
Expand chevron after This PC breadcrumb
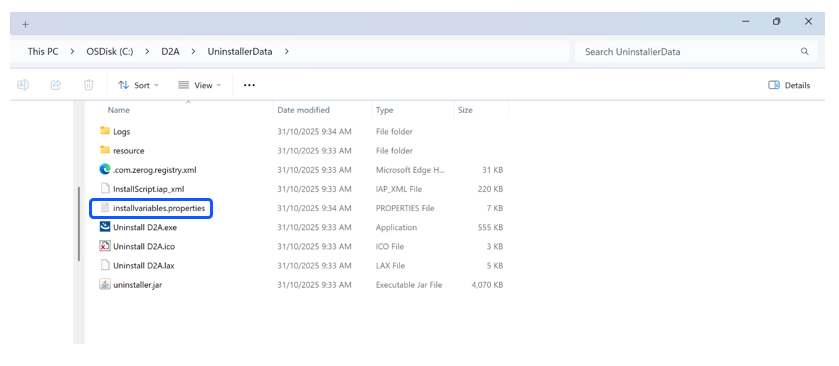pyautogui.click(x=72, y=52)
